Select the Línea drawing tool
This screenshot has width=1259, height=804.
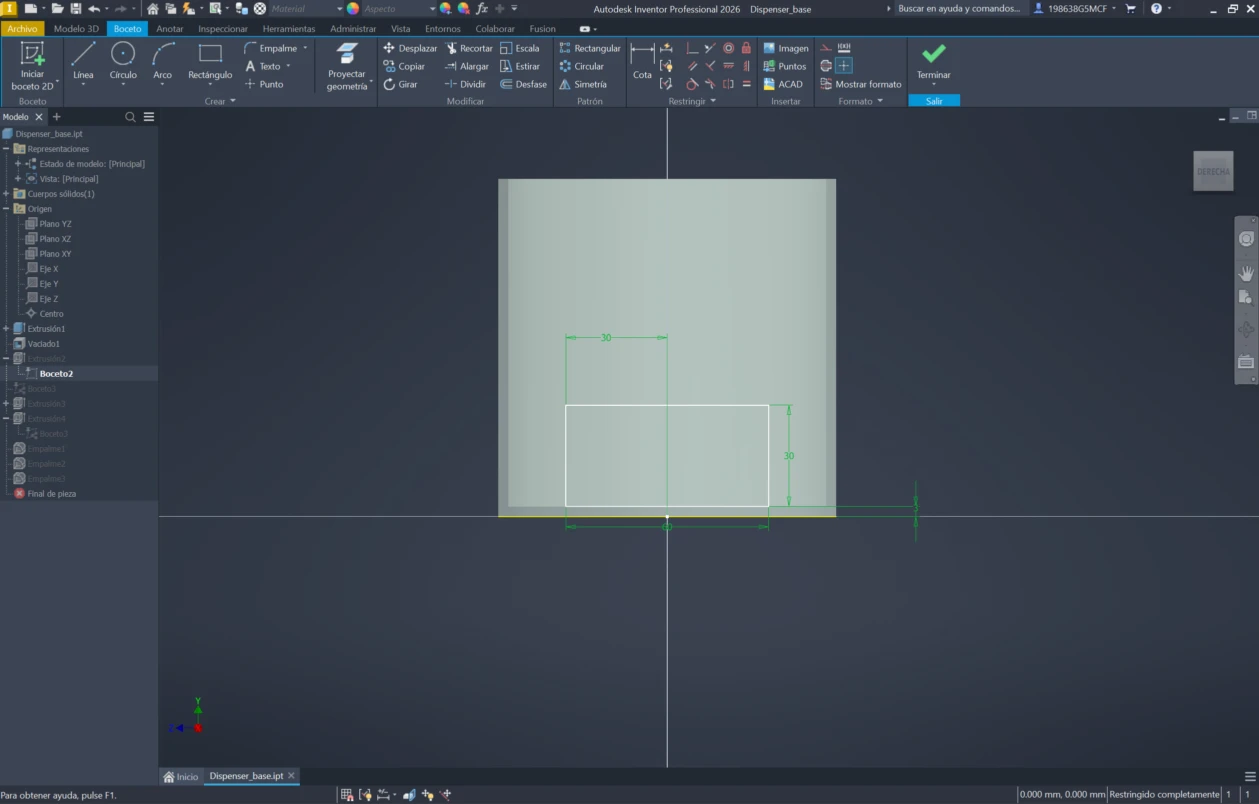point(83,61)
